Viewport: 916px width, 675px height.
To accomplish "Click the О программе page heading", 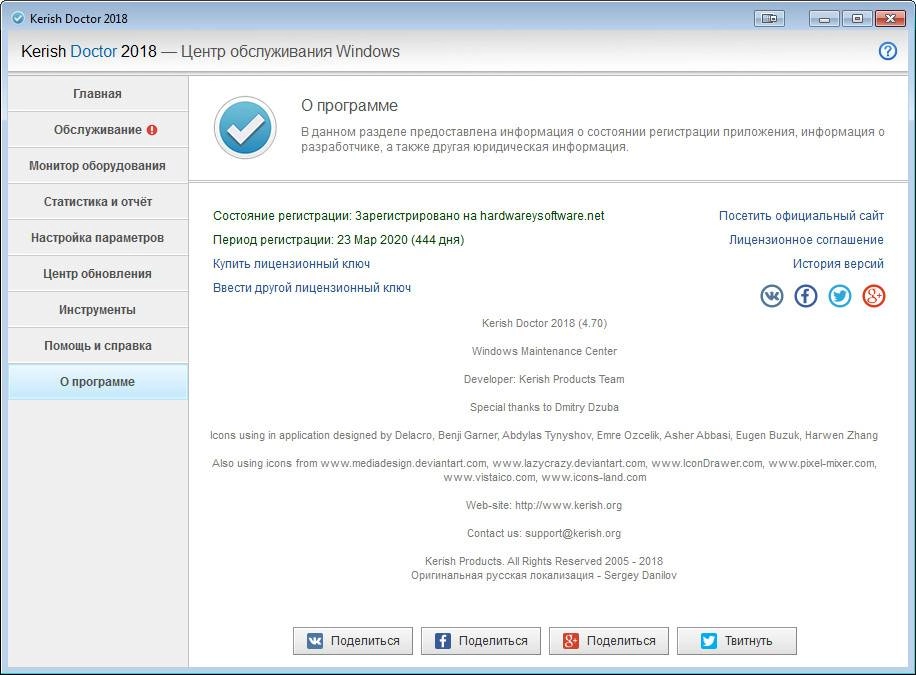I will click(x=349, y=105).
